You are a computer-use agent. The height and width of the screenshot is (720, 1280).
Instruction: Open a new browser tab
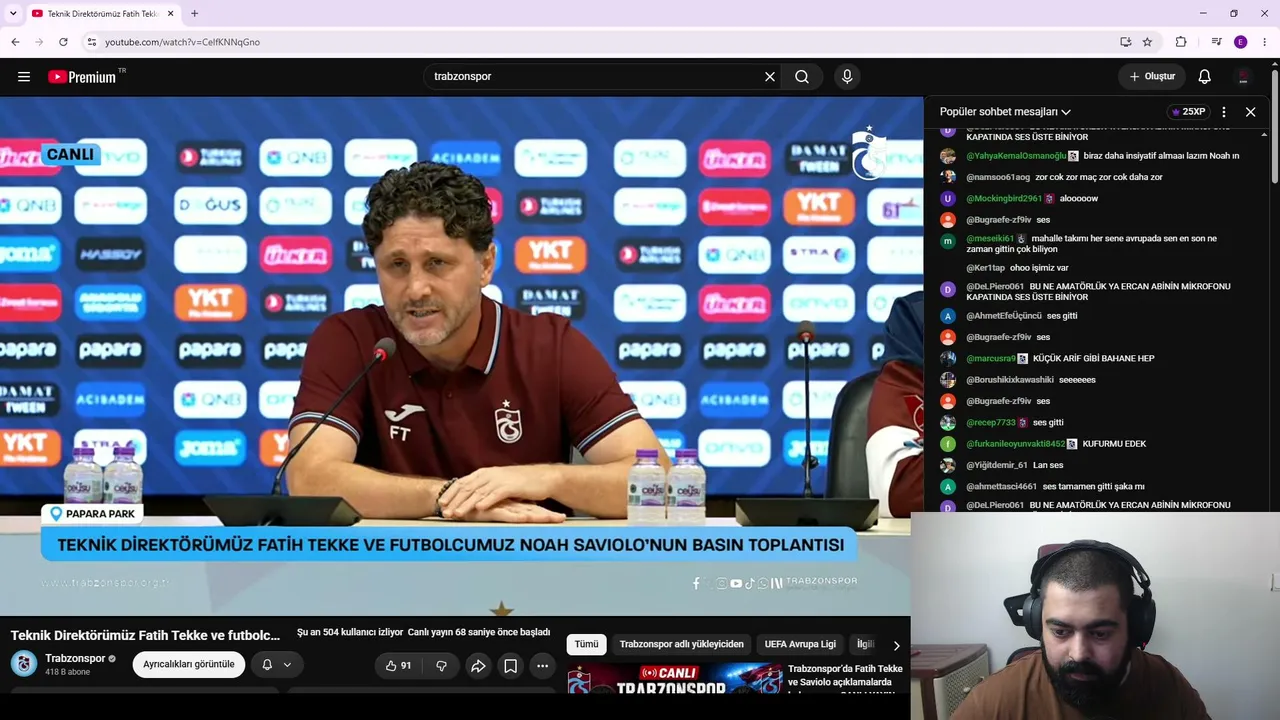(x=194, y=13)
